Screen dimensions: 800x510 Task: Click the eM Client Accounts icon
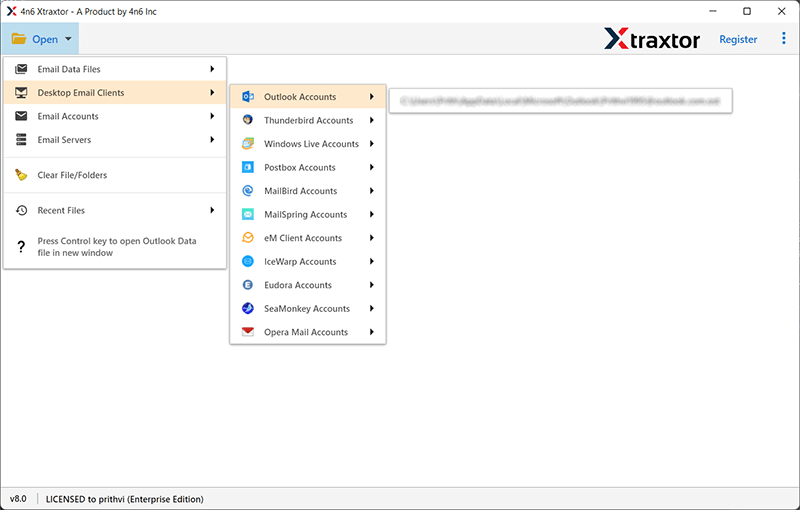point(247,238)
